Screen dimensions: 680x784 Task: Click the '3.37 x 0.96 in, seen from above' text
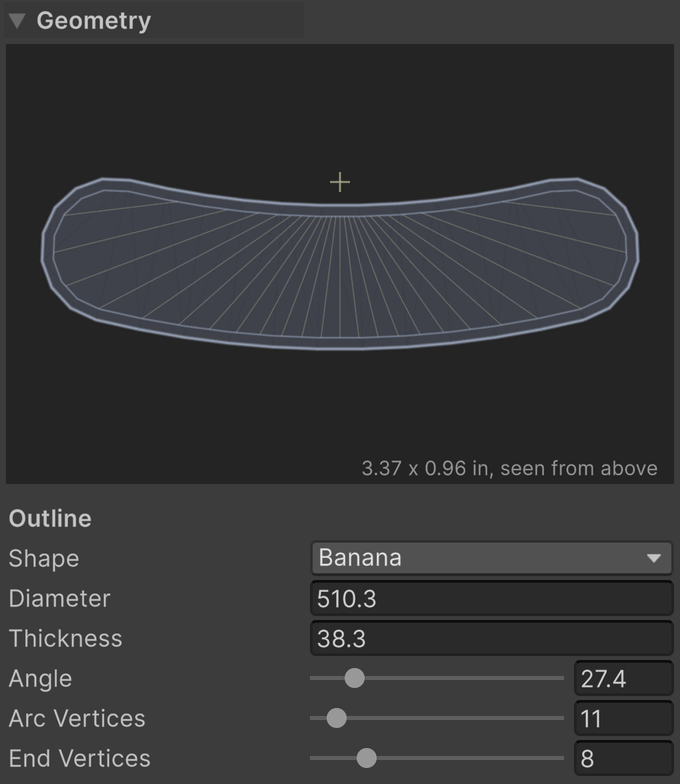[x=510, y=468]
